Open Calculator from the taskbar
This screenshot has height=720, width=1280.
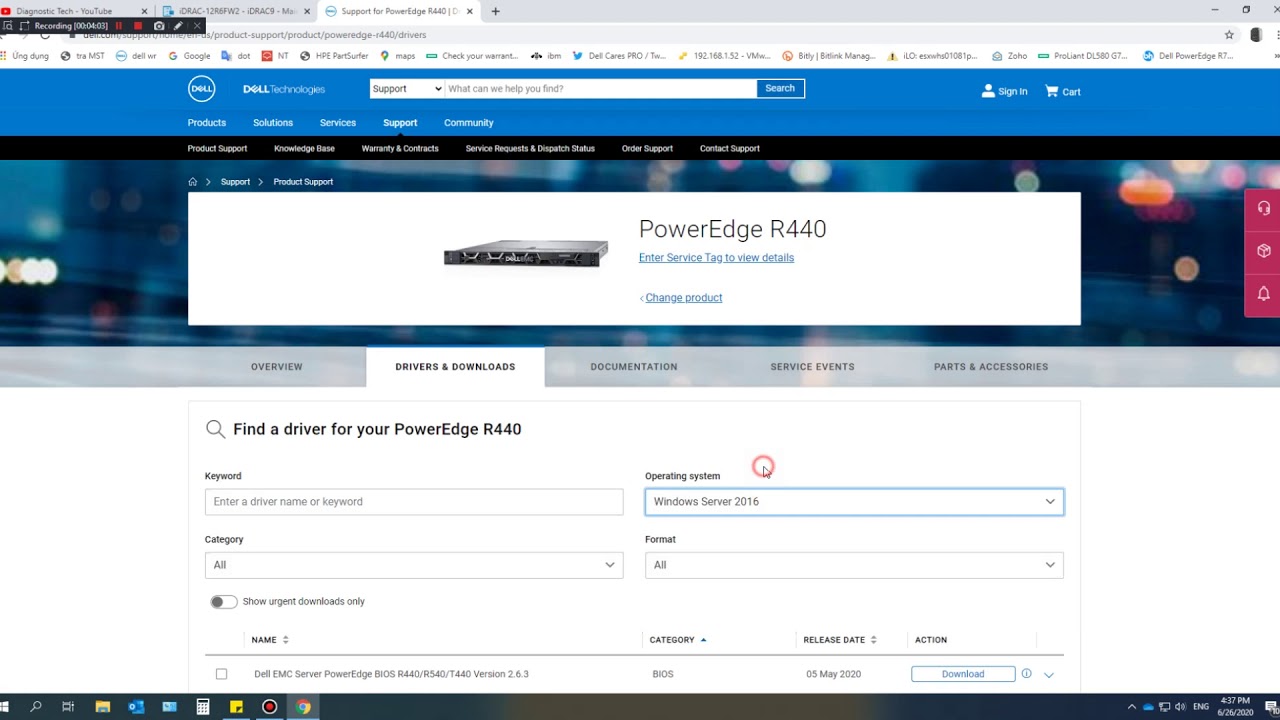pyautogui.click(x=203, y=707)
